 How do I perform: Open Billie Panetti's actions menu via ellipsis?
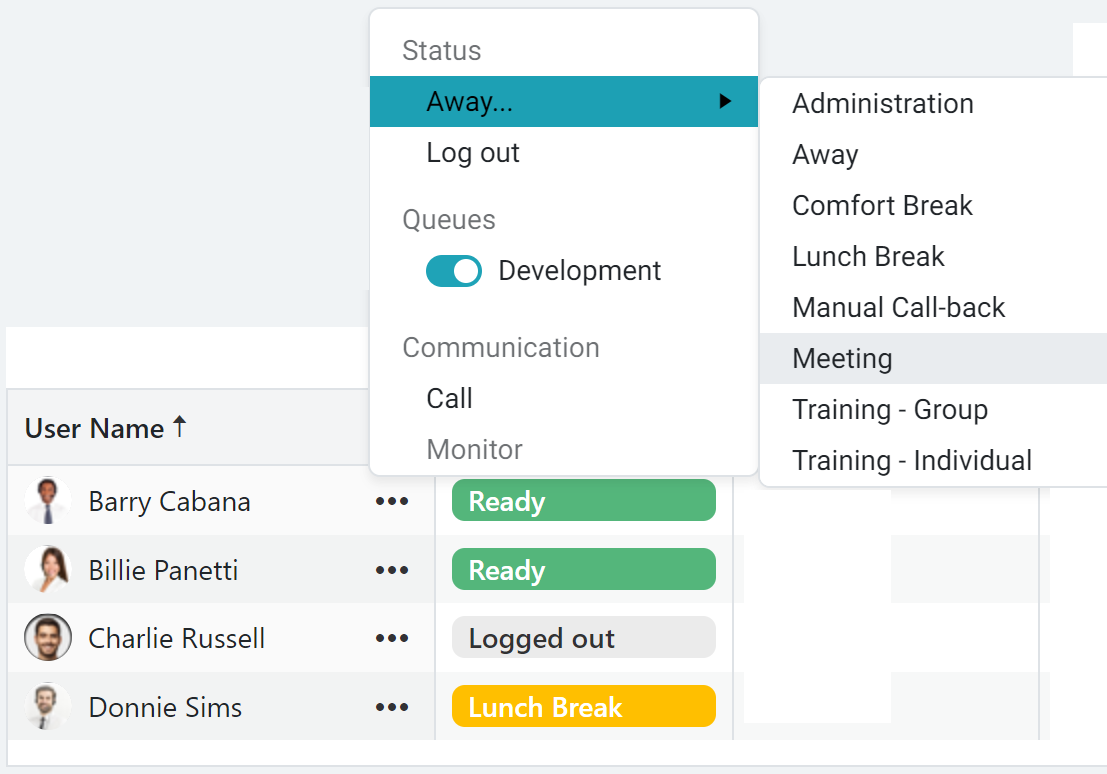coord(392,570)
